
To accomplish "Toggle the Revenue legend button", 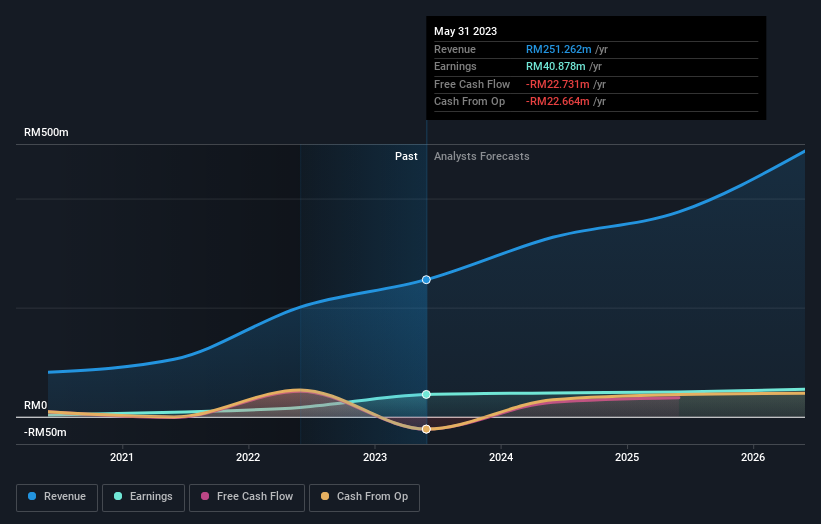I will pos(57,497).
